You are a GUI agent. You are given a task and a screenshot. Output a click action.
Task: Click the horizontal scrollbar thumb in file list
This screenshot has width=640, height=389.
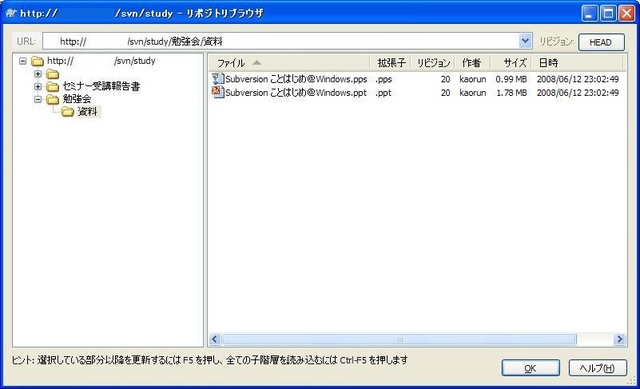(x=400, y=339)
